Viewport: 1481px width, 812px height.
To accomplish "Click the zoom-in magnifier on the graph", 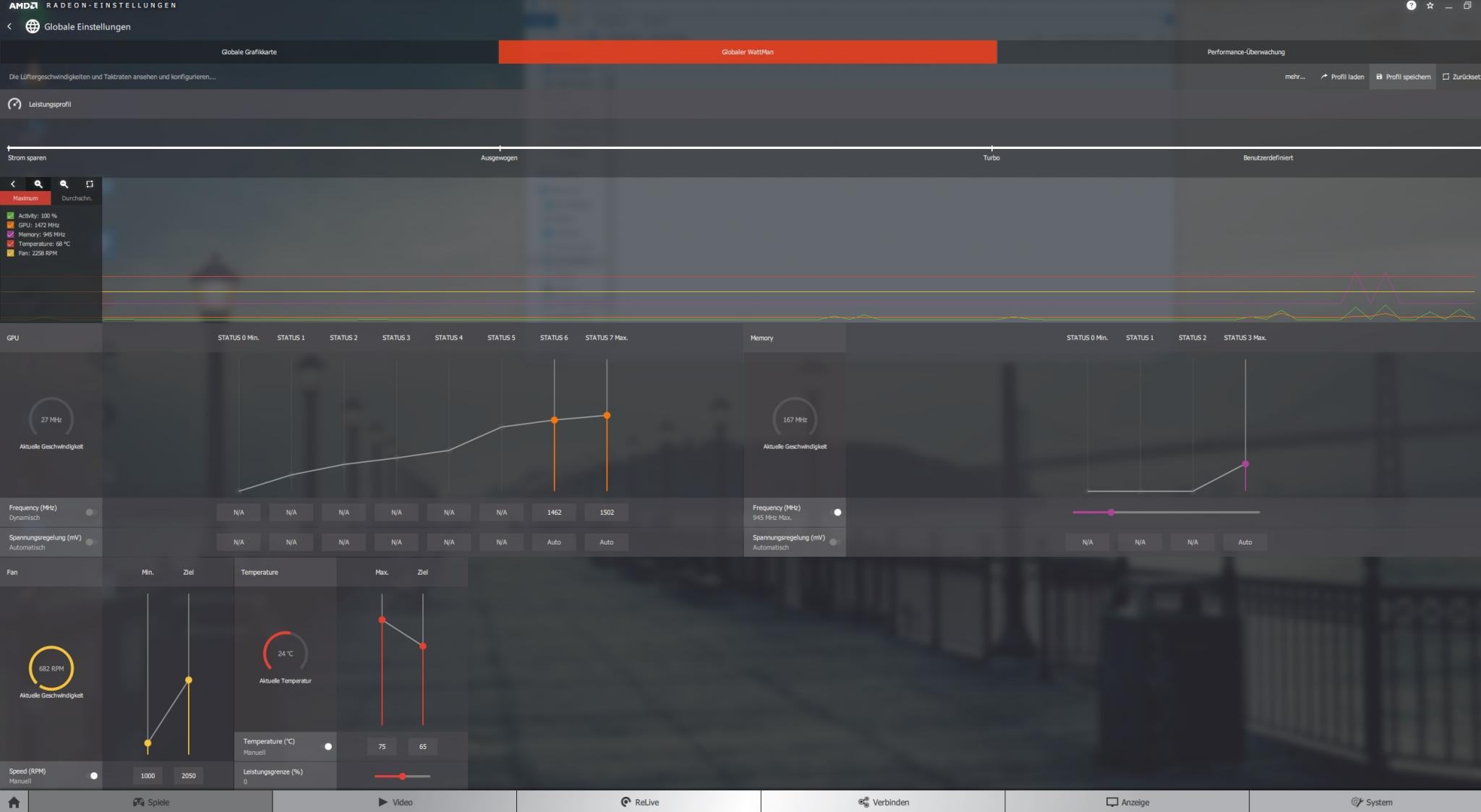I will coord(38,184).
